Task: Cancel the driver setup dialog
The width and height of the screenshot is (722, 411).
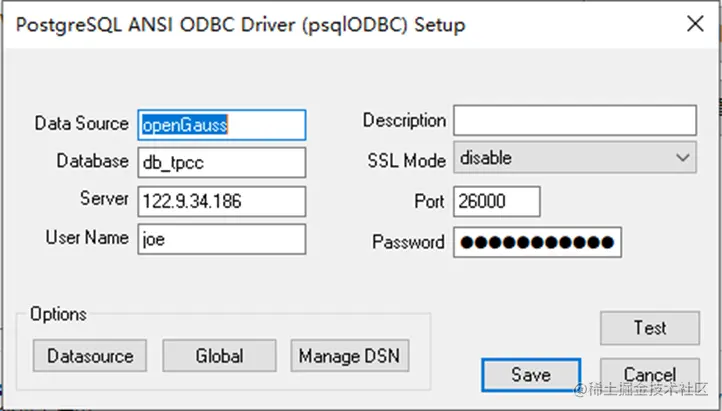Action: pos(649,375)
